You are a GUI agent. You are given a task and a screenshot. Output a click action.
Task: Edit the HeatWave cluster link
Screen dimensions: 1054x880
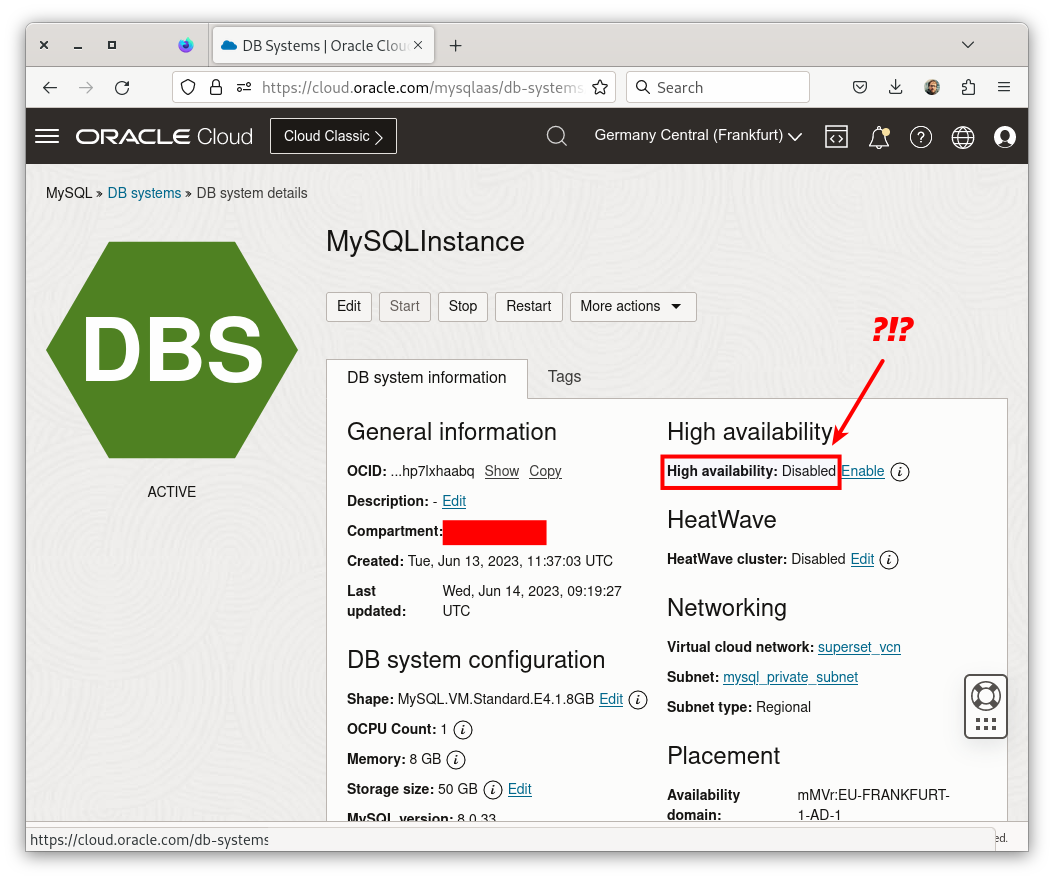click(862, 559)
